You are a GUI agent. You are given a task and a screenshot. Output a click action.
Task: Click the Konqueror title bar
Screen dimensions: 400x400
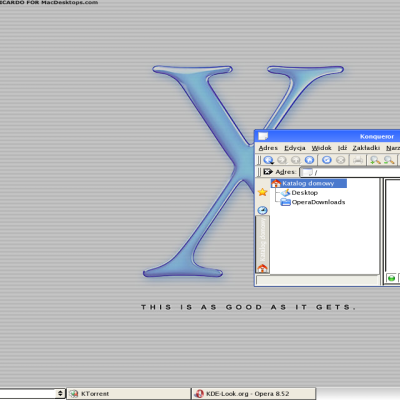pos(327,136)
